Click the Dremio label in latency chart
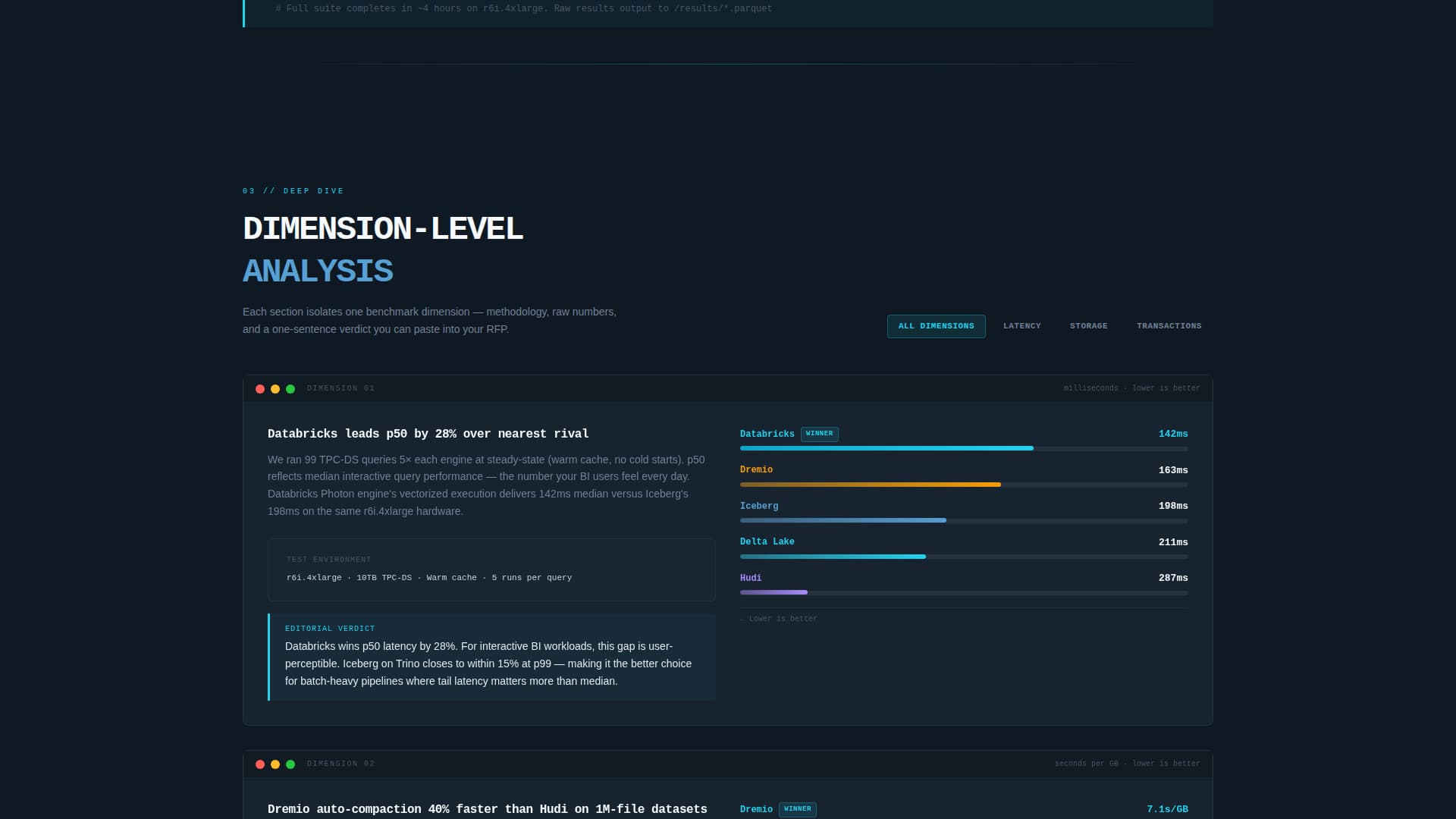The height and width of the screenshot is (819, 1456). (x=756, y=470)
